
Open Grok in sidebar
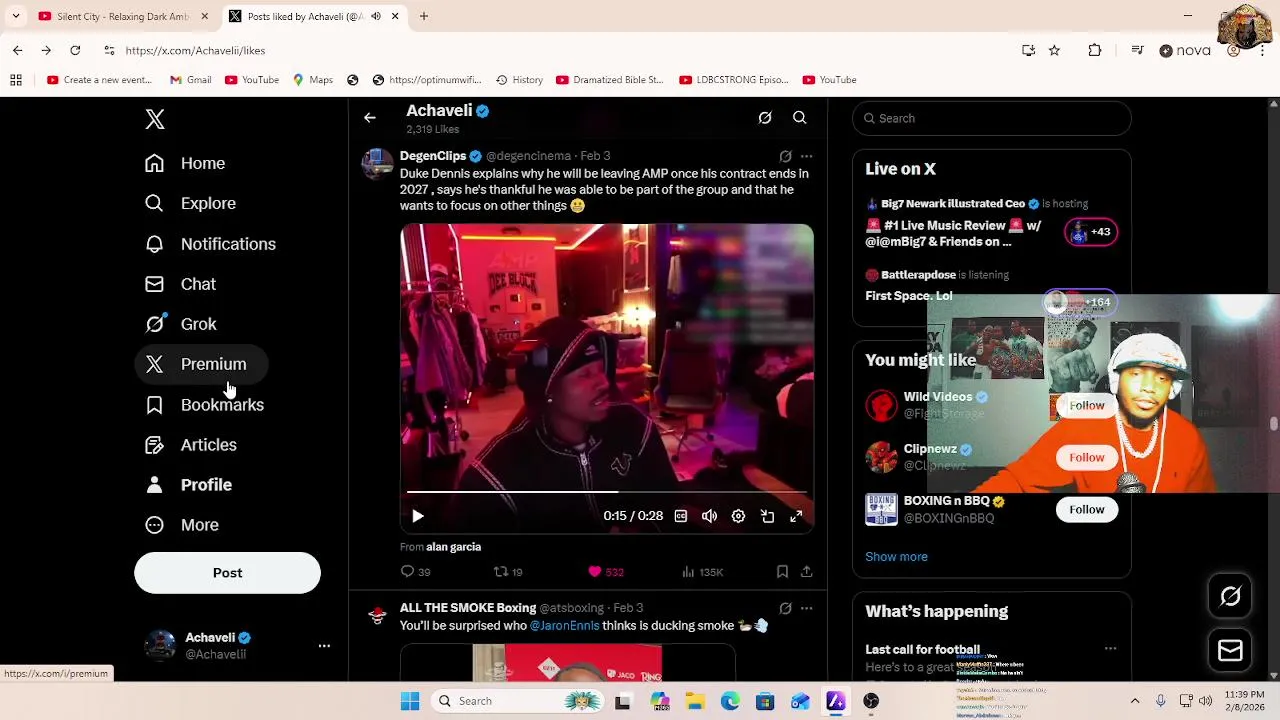click(x=182, y=324)
